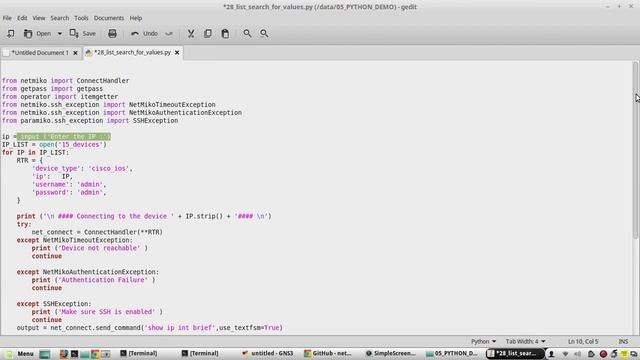Open the File menu

[7, 18]
